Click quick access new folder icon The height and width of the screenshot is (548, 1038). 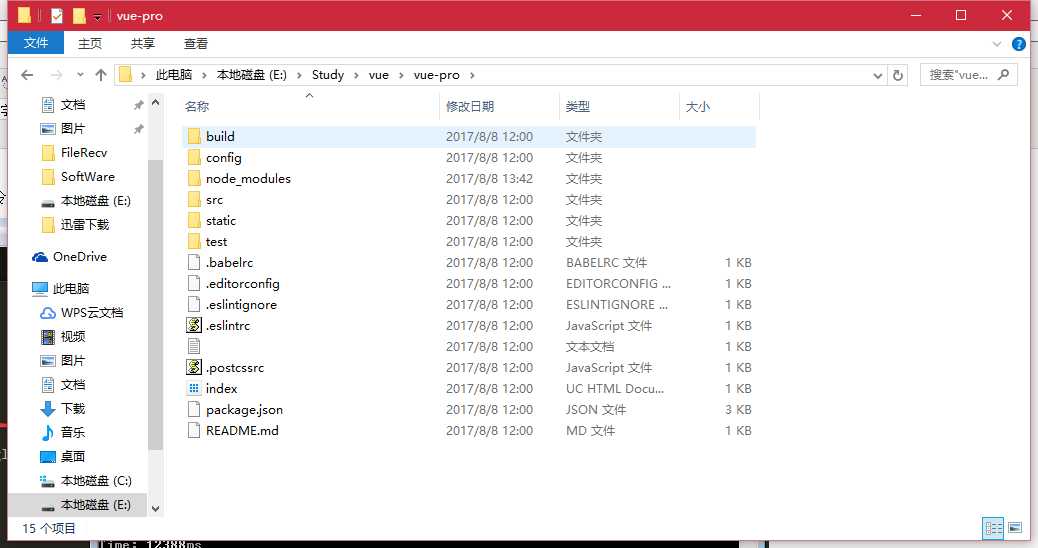pos(79,15)
